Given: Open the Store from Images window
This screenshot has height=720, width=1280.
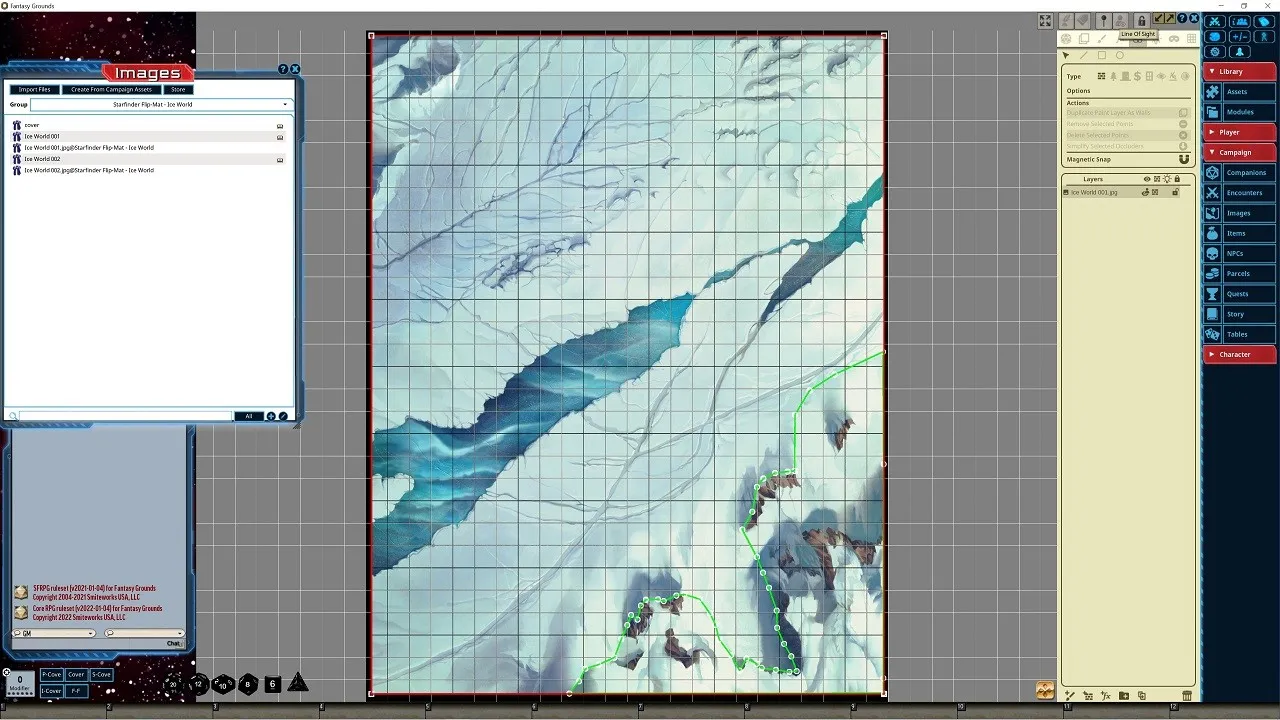Looking at the screenshot, I should coord(178,89).
